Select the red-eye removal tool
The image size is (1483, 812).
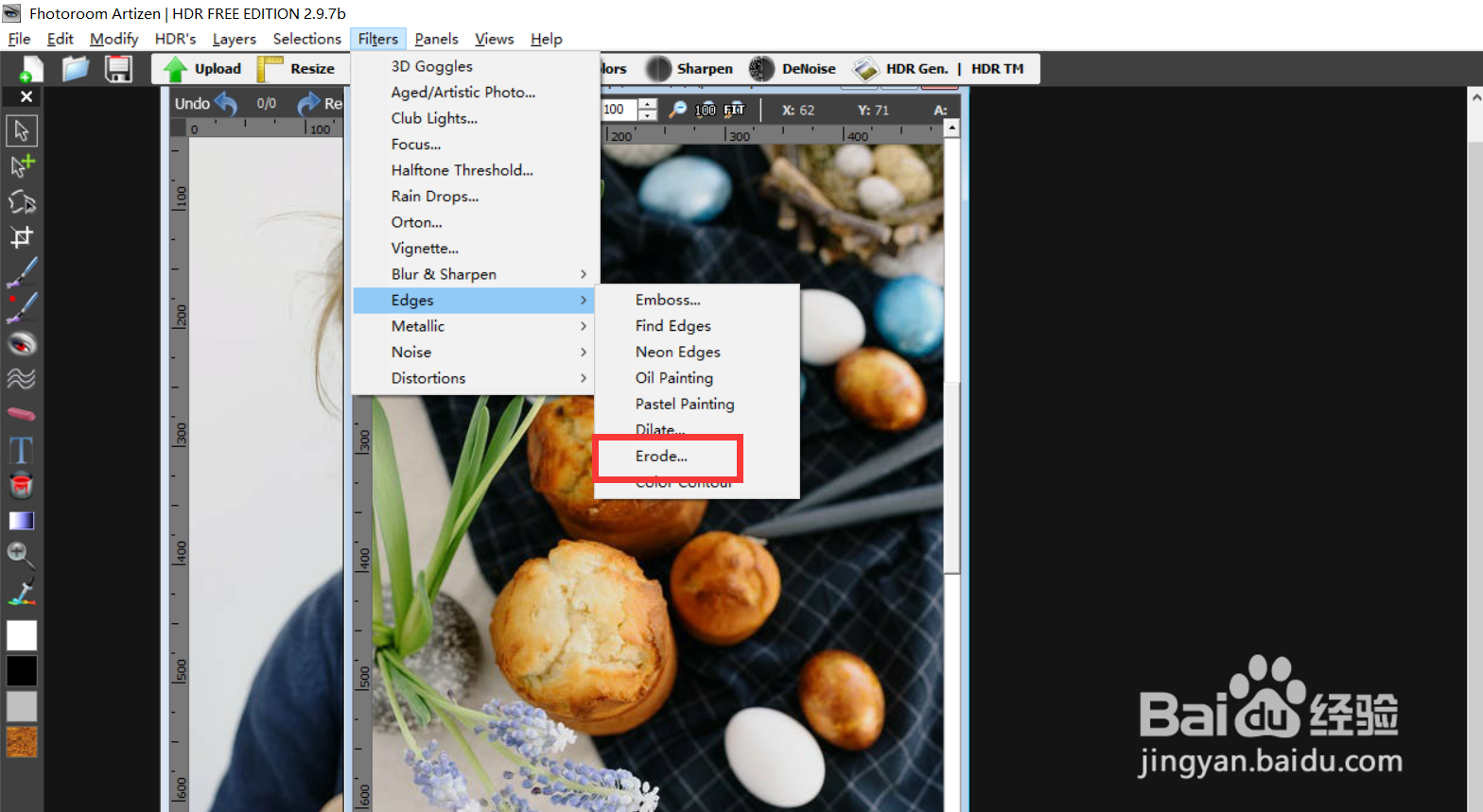point(22,343)
